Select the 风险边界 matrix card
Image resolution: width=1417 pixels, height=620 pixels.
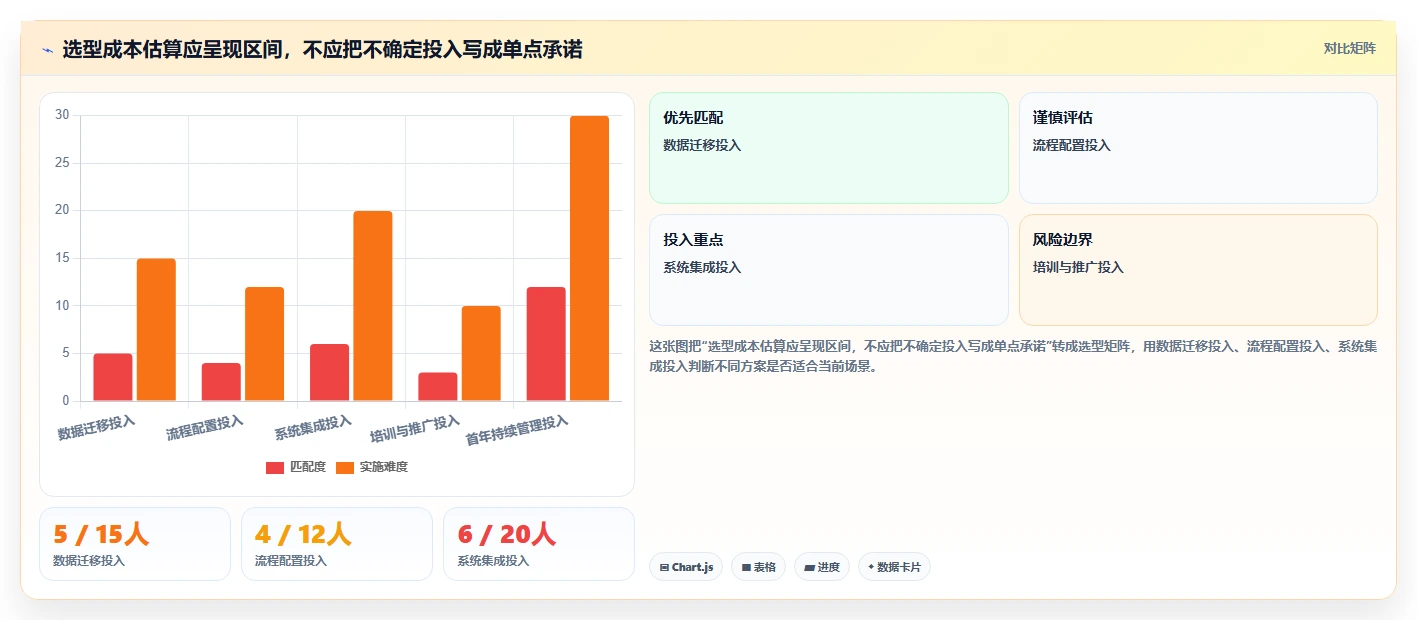tap(1198, 270)
